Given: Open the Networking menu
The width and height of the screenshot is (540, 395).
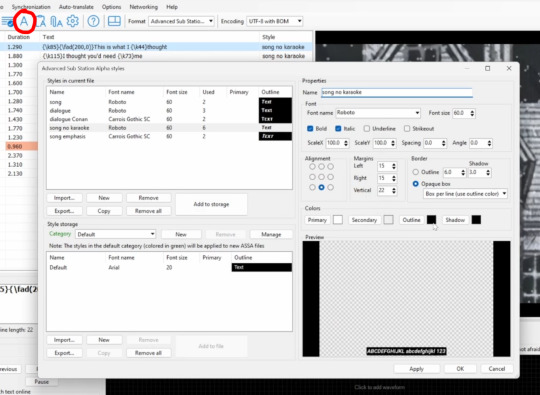Looking at the screenshot, I should pos(144,7).
